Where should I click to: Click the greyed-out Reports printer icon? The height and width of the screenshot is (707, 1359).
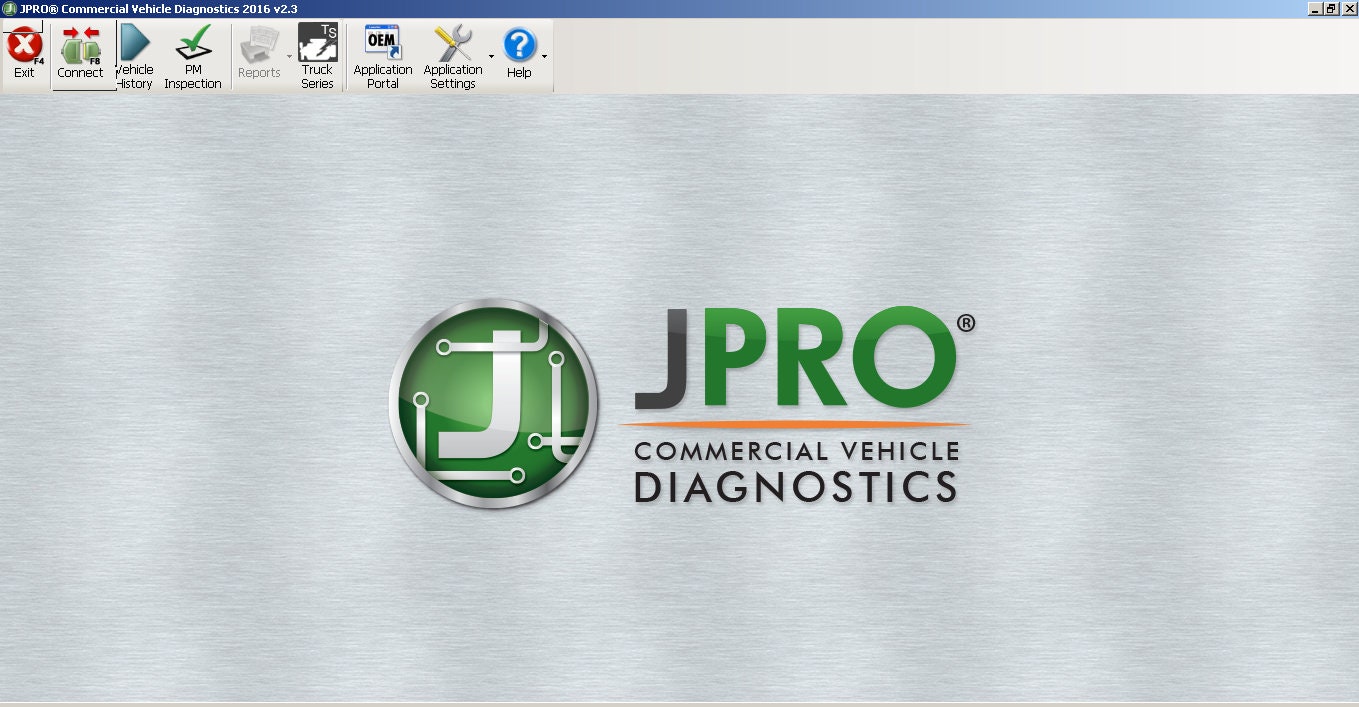click(x=259, y=45)
